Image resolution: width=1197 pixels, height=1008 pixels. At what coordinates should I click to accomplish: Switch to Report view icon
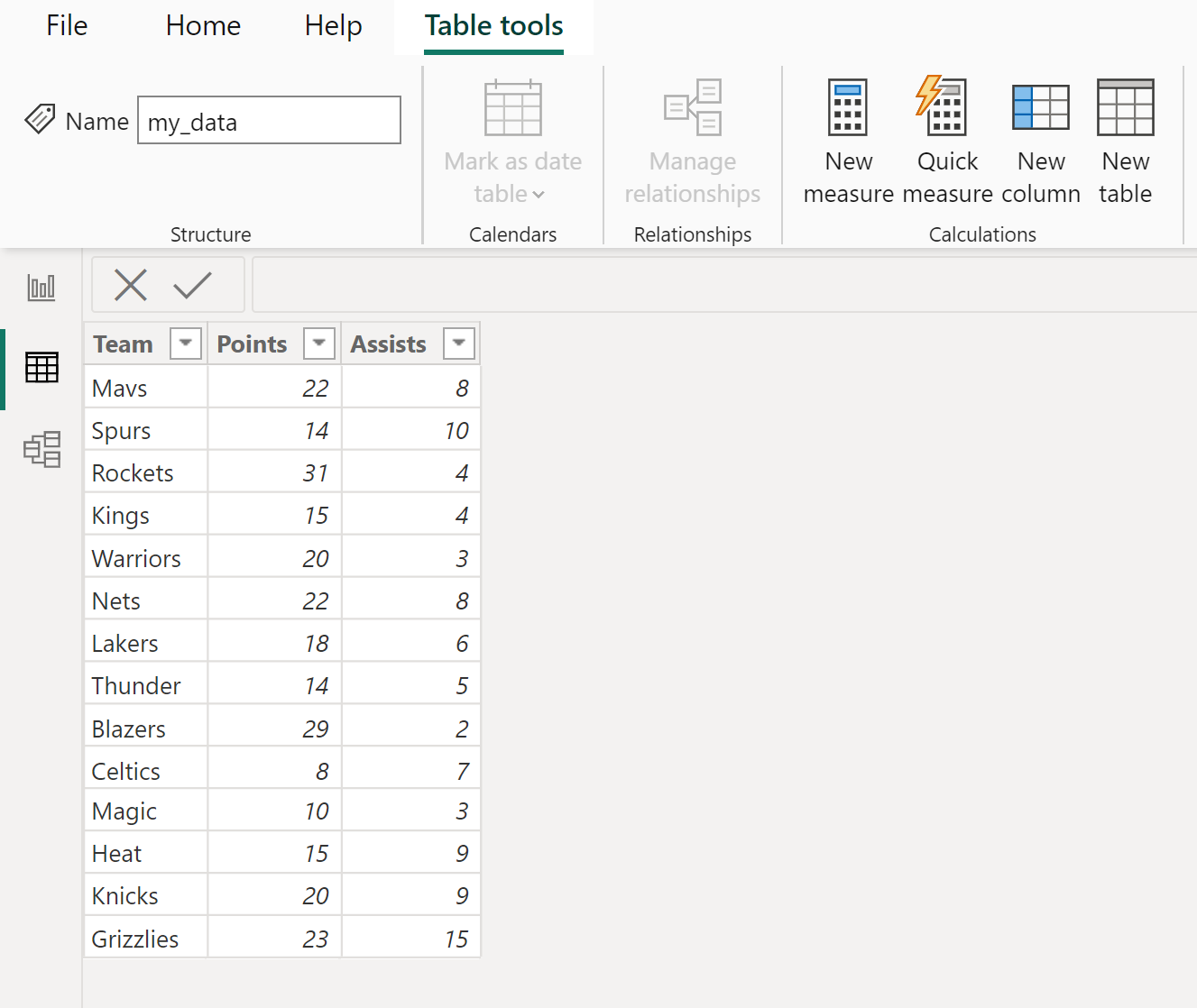click(x=41, y=288)
